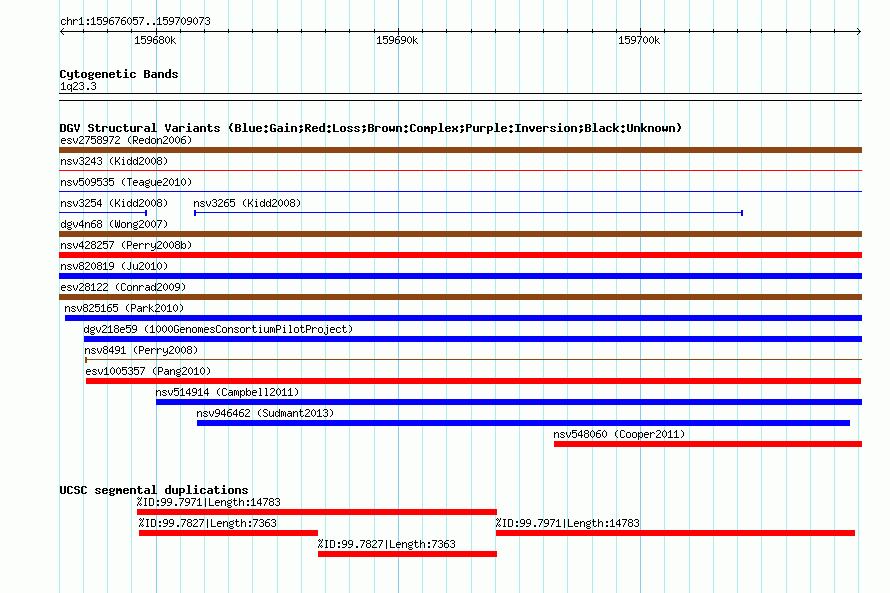This screenshot has height=593, width=890.
Task: Click the thin blue nsv3265 span line
Action: [x=468, y=213]
